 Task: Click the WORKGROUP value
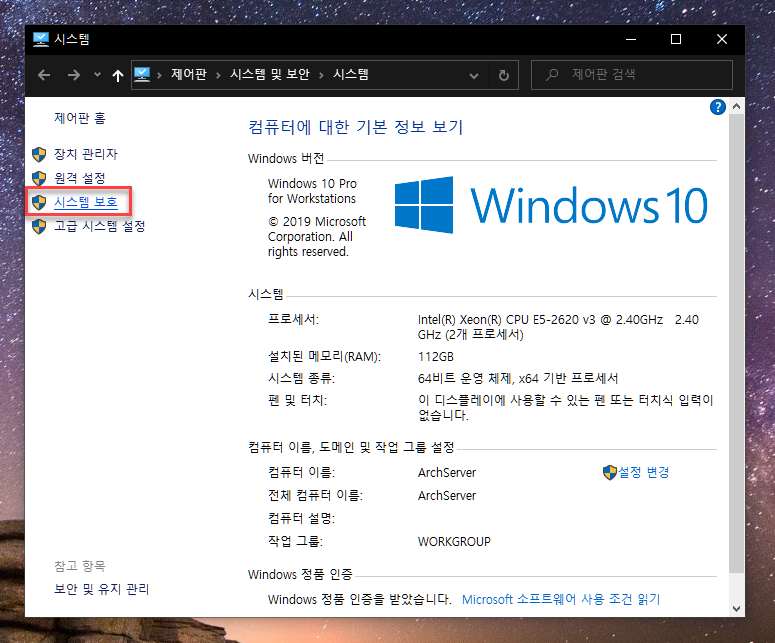click(x=454, y=542)
